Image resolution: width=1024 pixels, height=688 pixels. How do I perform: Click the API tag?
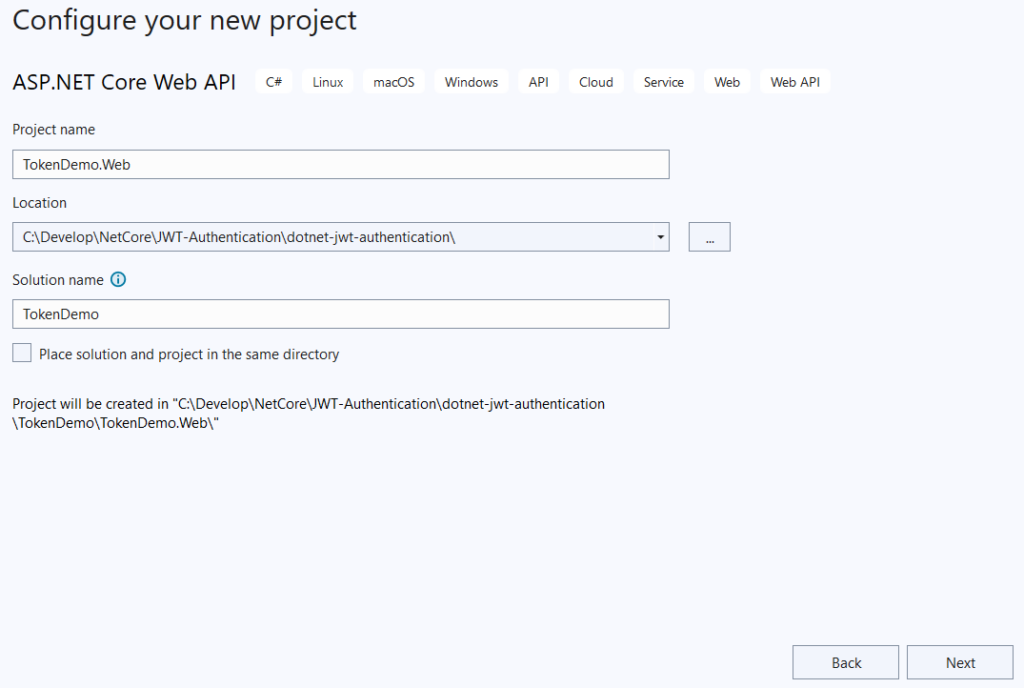click(539, 82)
